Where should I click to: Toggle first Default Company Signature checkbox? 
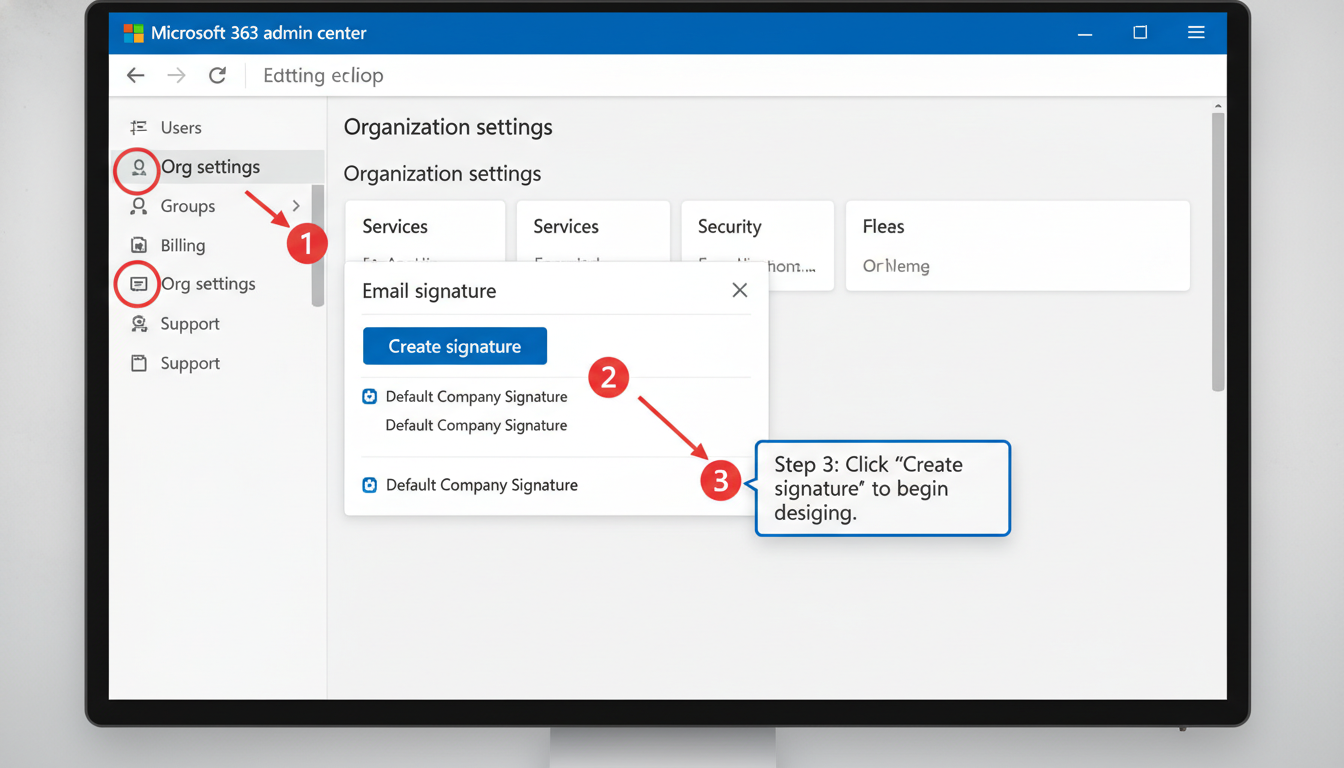pos(370,397)
